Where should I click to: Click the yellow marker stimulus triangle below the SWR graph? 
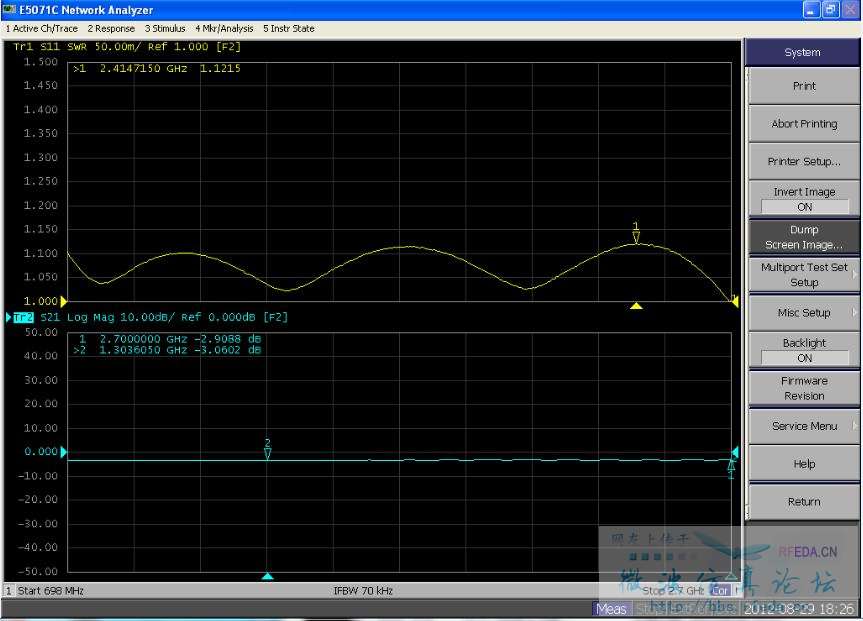tap(636, 306)
